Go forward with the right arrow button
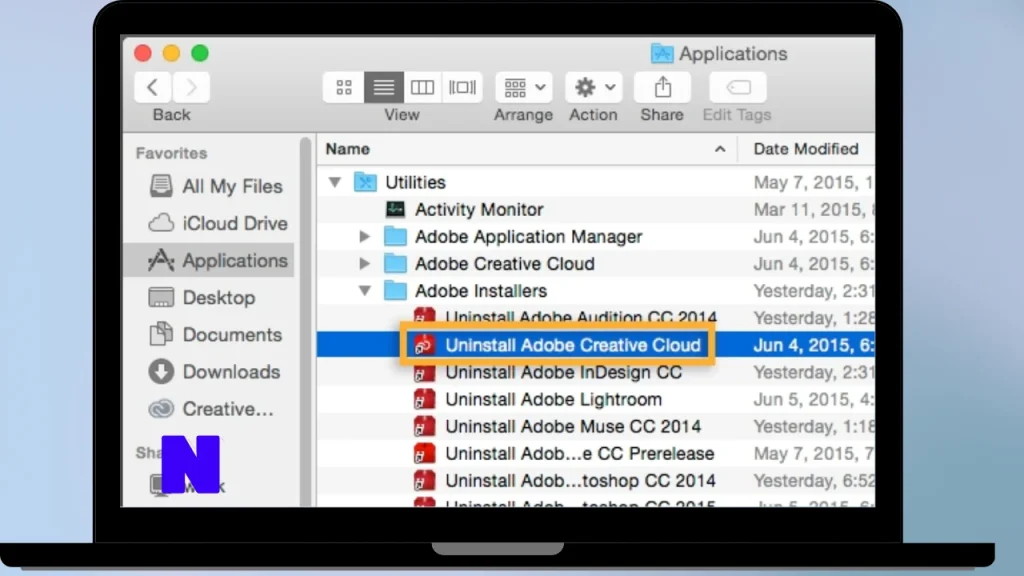1024x576 pixels. [x=191, y=87]
